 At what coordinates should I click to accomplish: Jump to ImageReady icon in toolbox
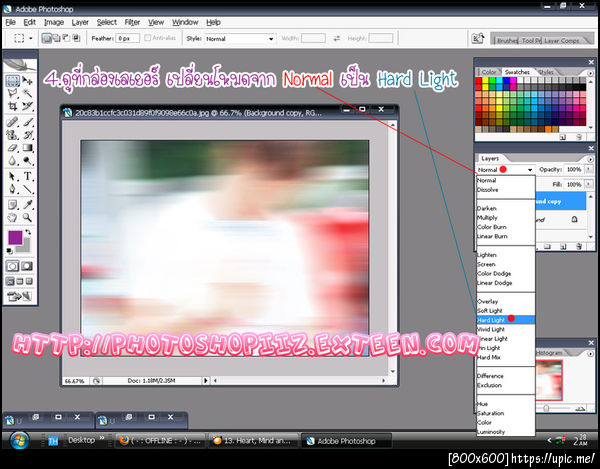tap(19, 296)
